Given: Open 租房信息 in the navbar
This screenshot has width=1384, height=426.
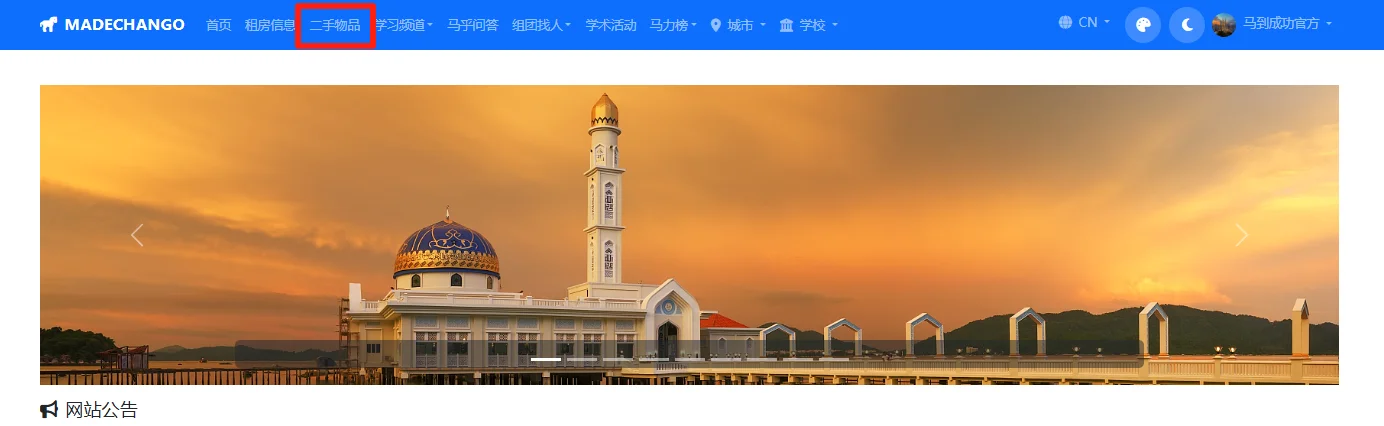Looking at the screenshot, I should tap(270, 25).
